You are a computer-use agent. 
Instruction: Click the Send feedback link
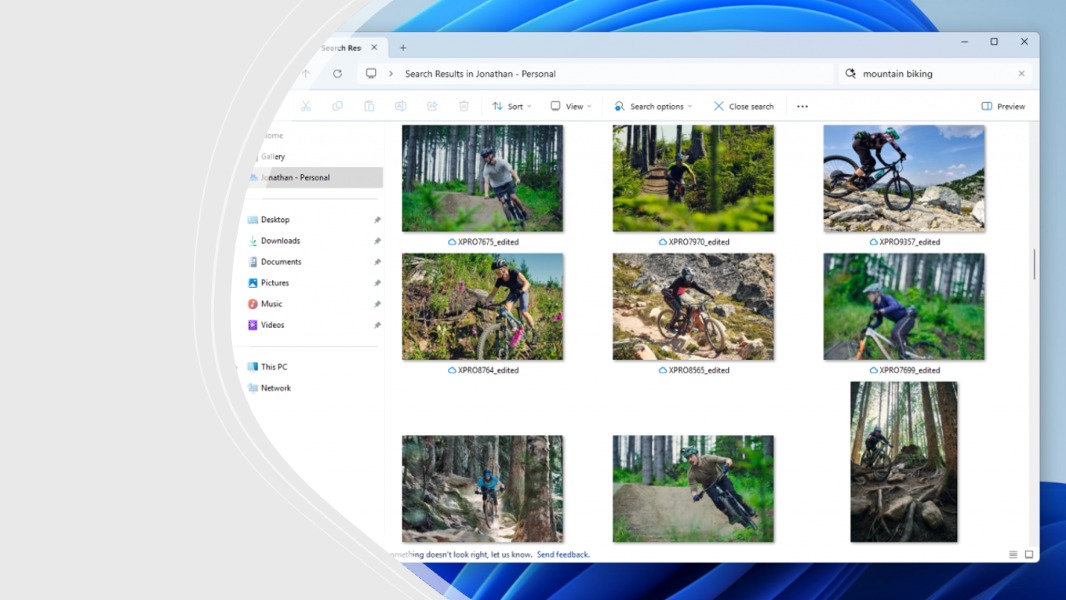564,554
